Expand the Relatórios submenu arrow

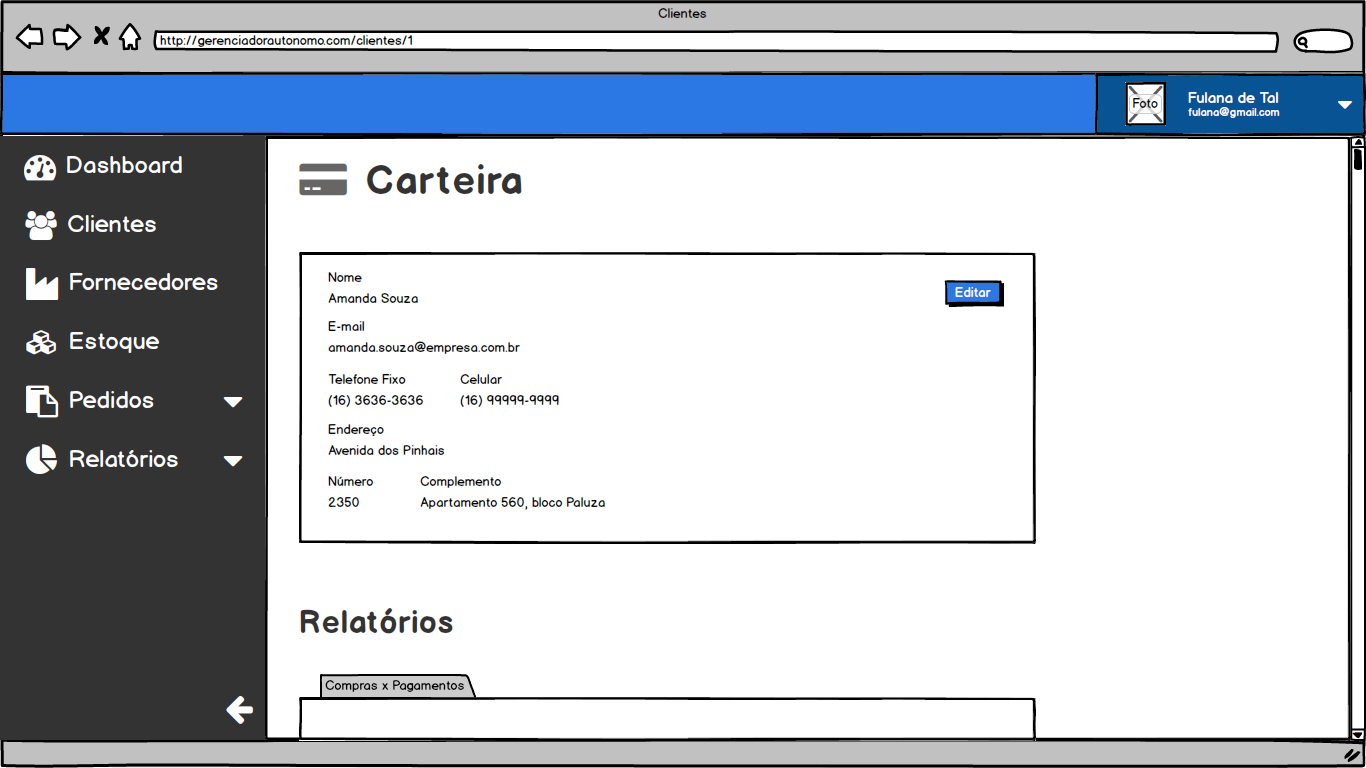point(233,461)
